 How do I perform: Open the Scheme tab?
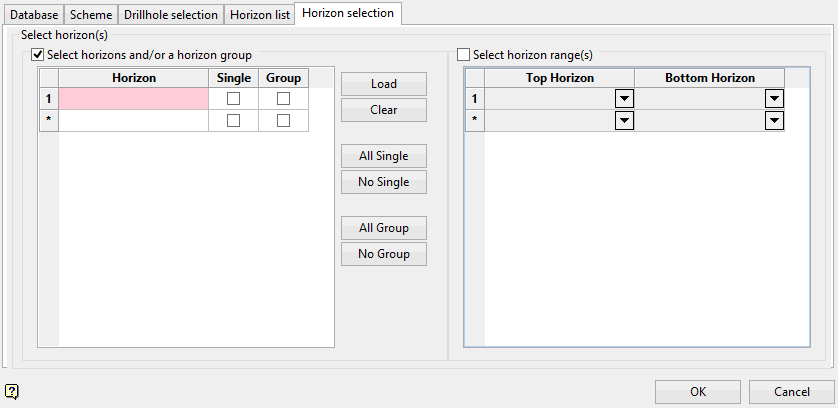point(91,15)
